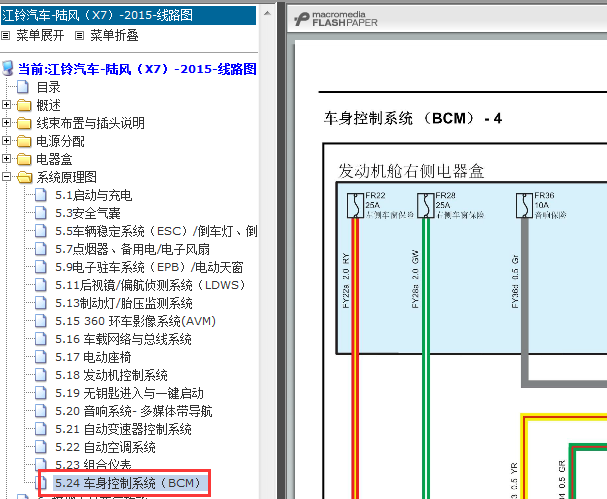This screenshot has height=499, width=607.
Task: Expand the 线束布置与插头说明 folder
Action: 6,123
